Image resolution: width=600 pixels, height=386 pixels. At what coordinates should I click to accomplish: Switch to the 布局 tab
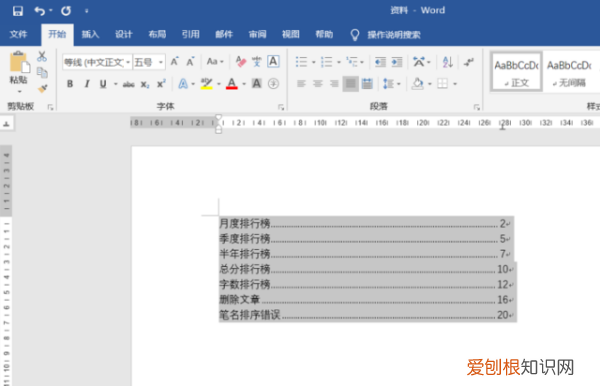[x=157, y=34]
